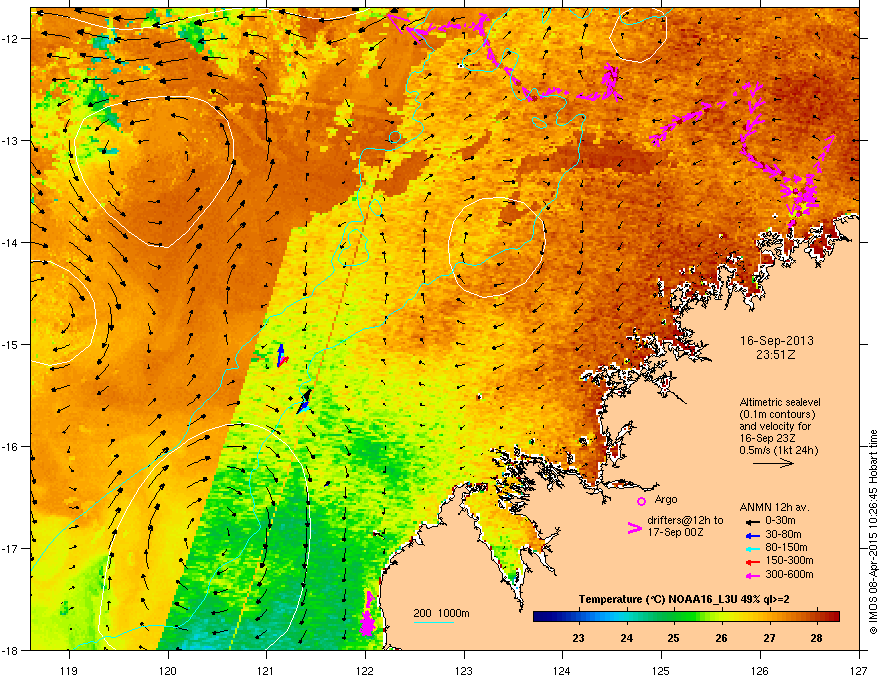Click the '0-30m' depth label
Screen dimensions: 880x680
(780, 520)
